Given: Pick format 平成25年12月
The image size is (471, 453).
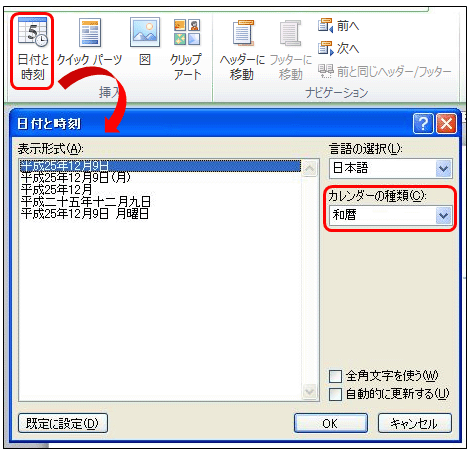Looking at the screenshot, I should click(56, 190).
